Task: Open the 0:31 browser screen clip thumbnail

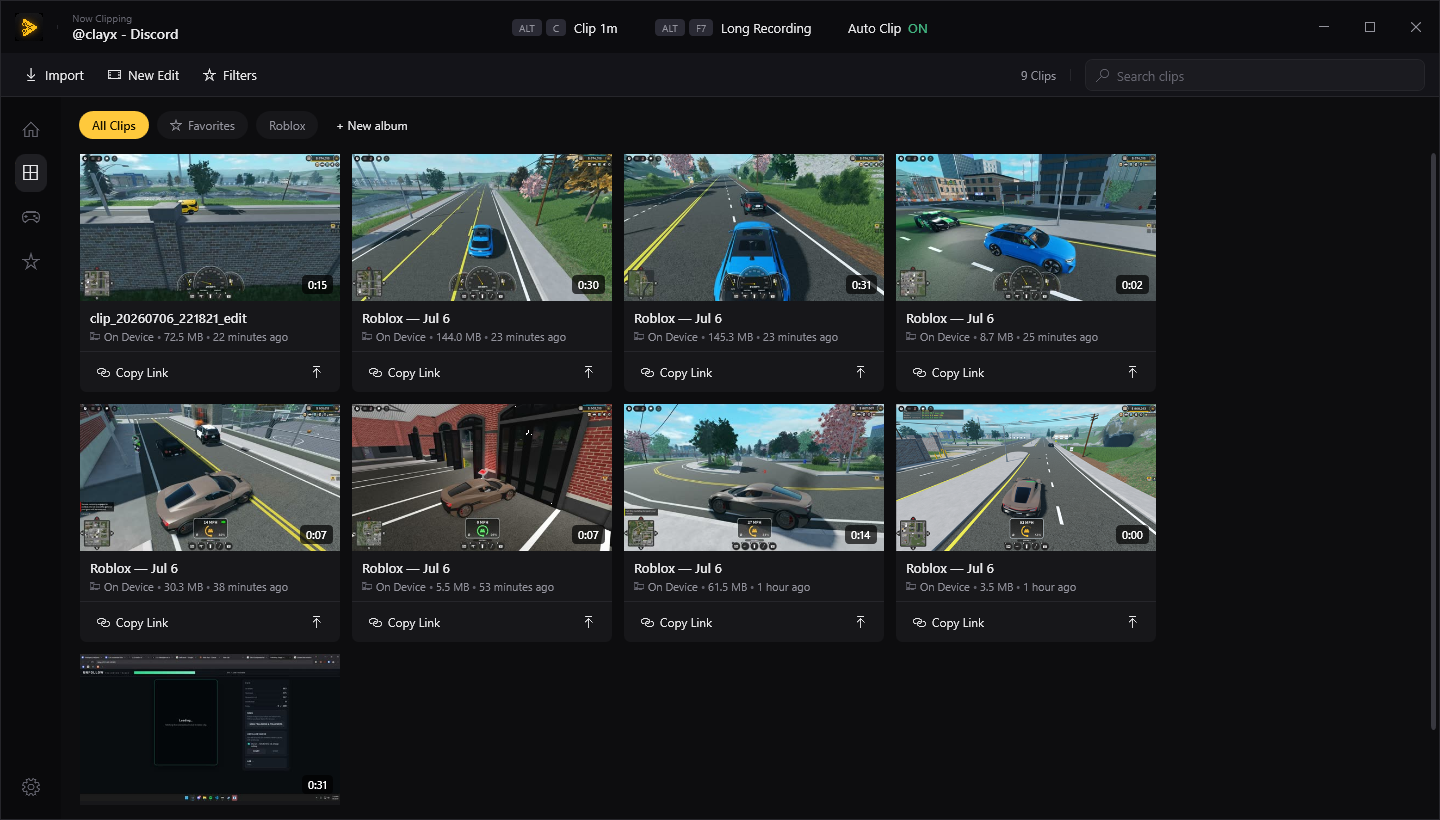Action: [x=210, y=729]
